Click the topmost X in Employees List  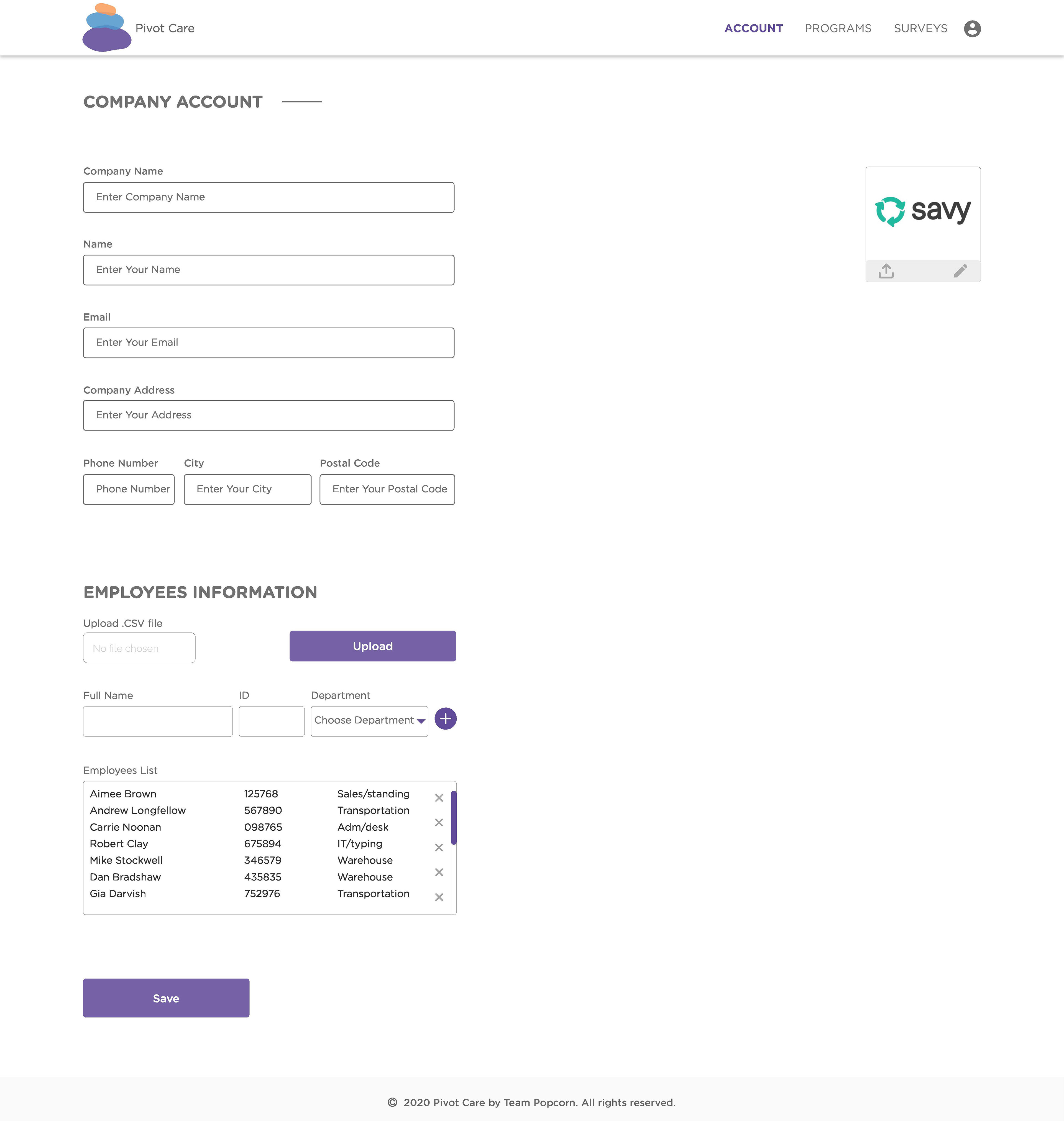point(438,798)
